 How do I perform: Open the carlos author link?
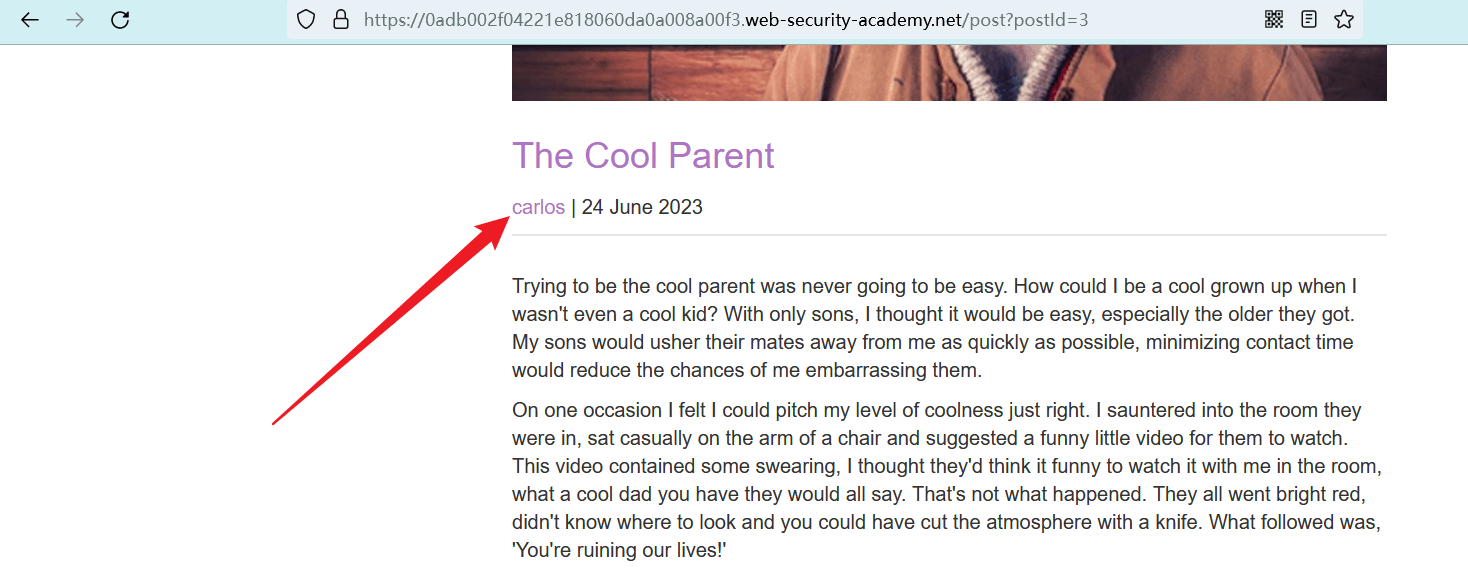pos(538,208)
